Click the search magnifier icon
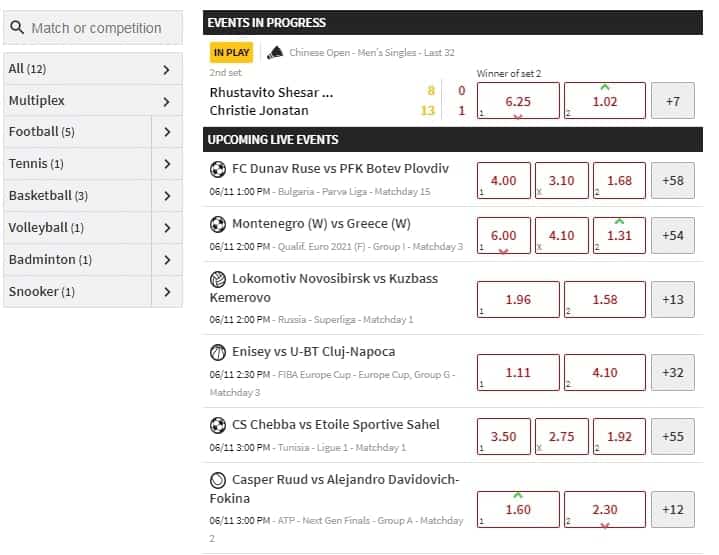 (x=18, y=28)
